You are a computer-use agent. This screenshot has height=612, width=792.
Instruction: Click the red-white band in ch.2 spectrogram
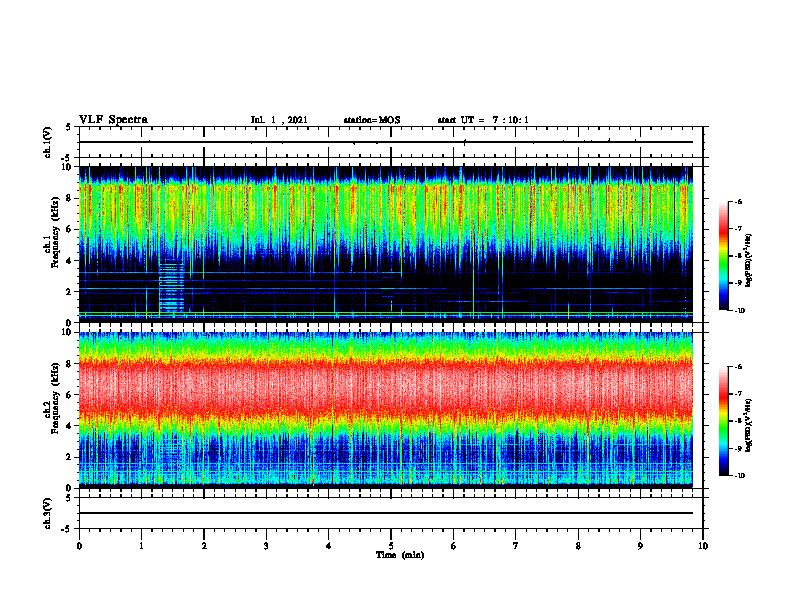tap(386, 389)
